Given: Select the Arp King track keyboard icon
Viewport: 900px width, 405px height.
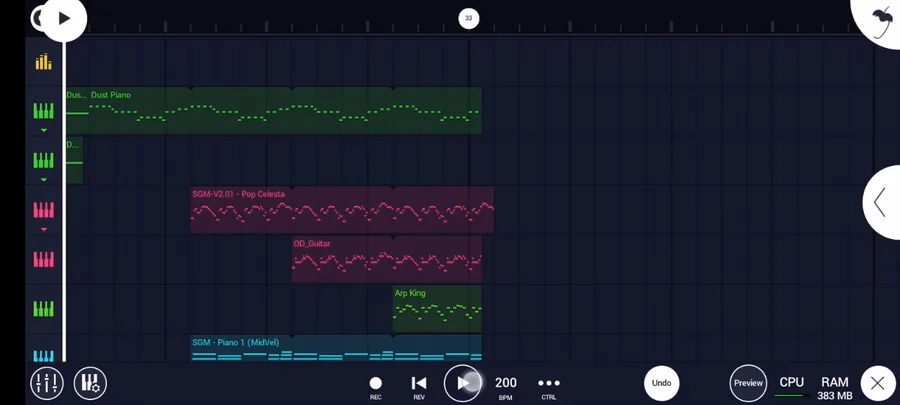Looking at the screenshot, I should [44, 309].
